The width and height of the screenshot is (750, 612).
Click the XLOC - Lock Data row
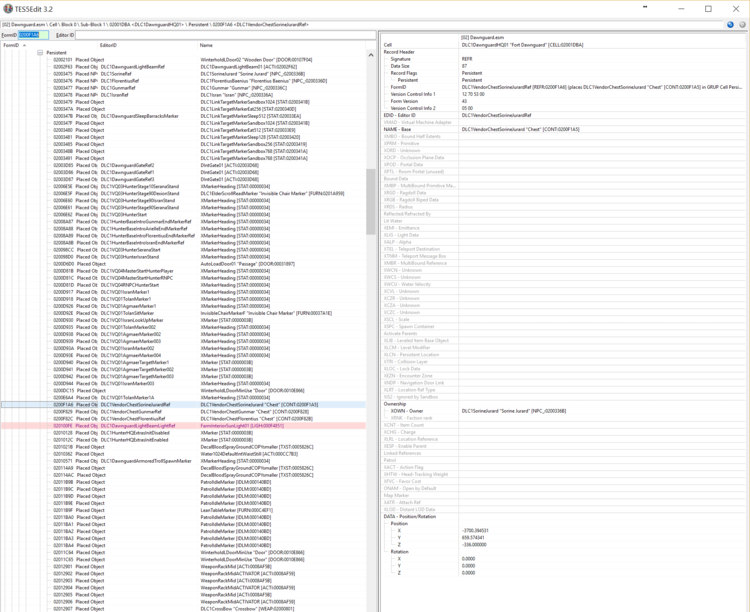coord(564,368)
